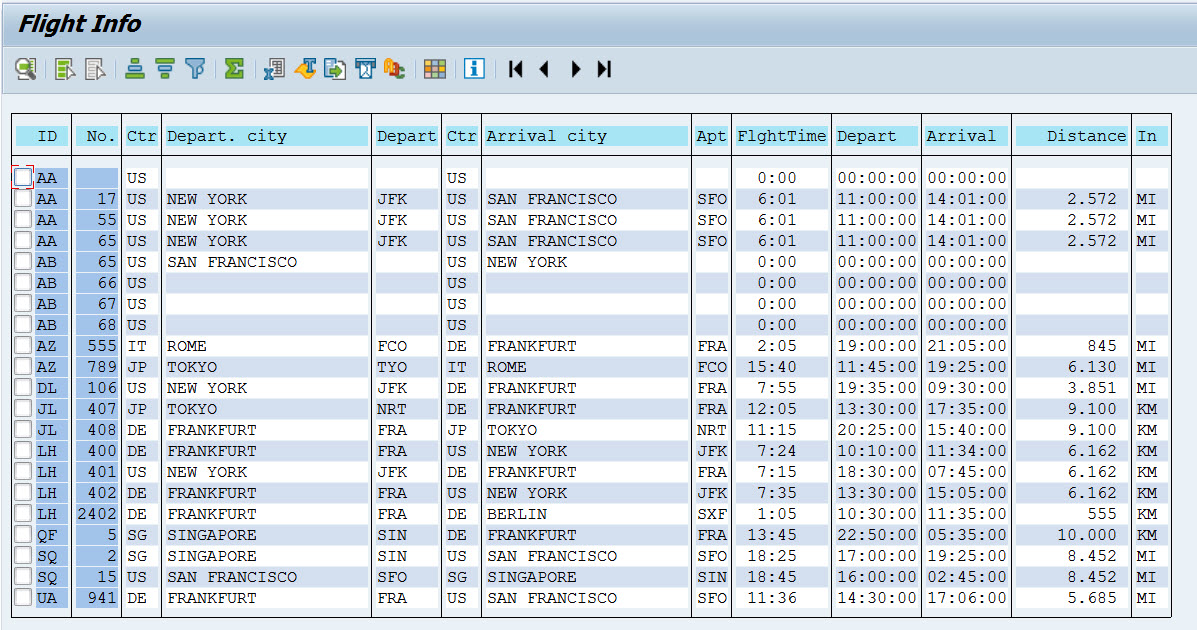Navigate to the next page
Screen dimensions: 1197x630
tap(575, 69)
